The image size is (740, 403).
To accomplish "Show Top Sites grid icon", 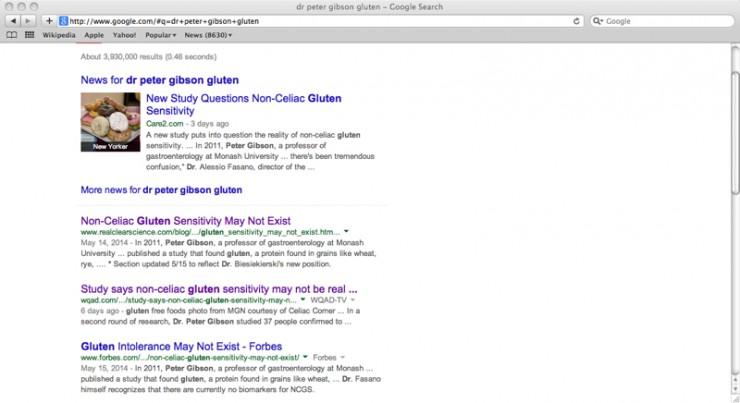I will click(x=29, y=35).
